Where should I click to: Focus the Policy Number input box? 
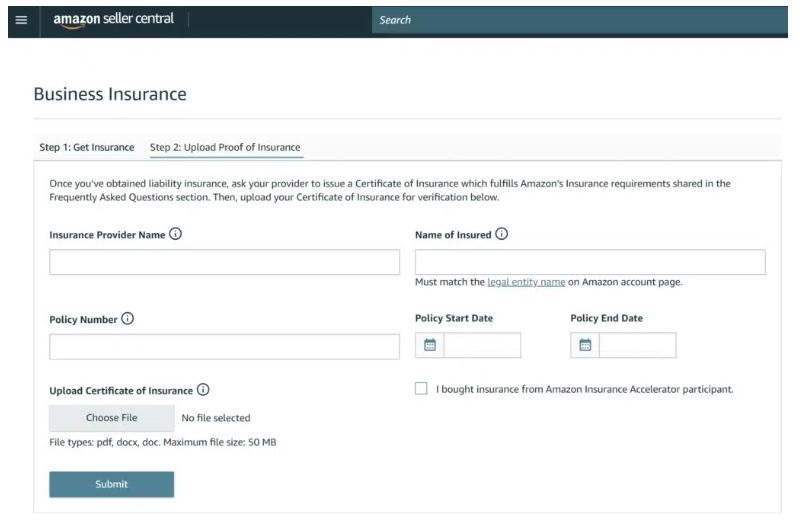pyautogui.click(x=224, y=346)
